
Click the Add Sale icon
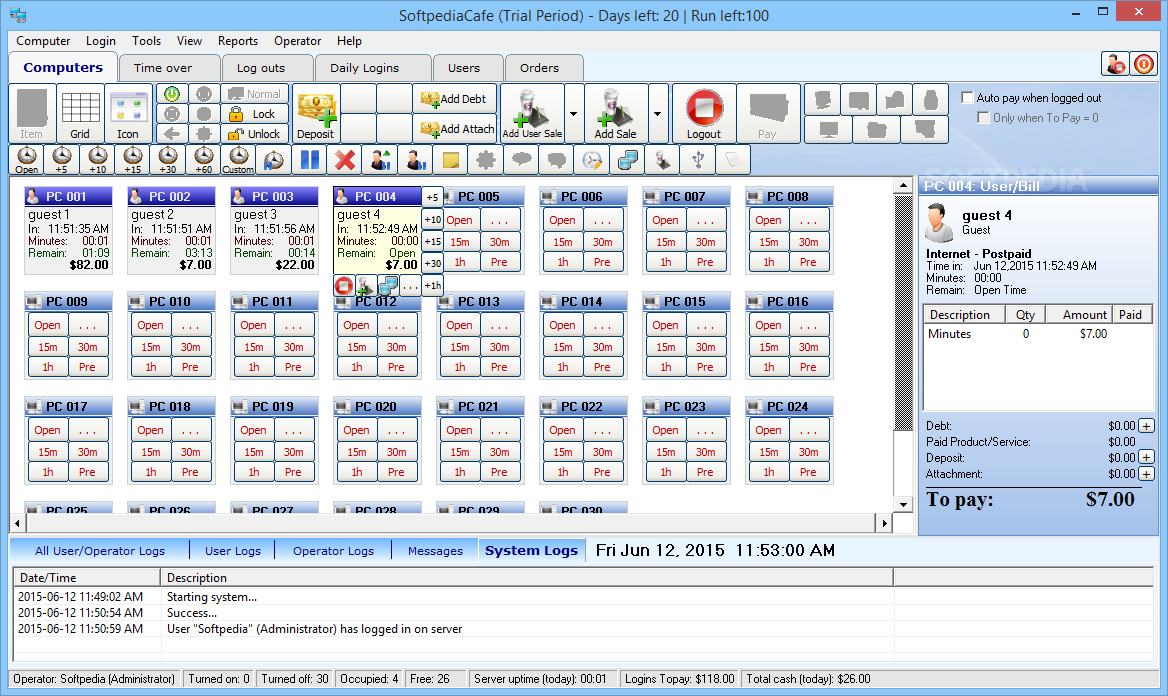pyautogui.click(x=616, y=113)
